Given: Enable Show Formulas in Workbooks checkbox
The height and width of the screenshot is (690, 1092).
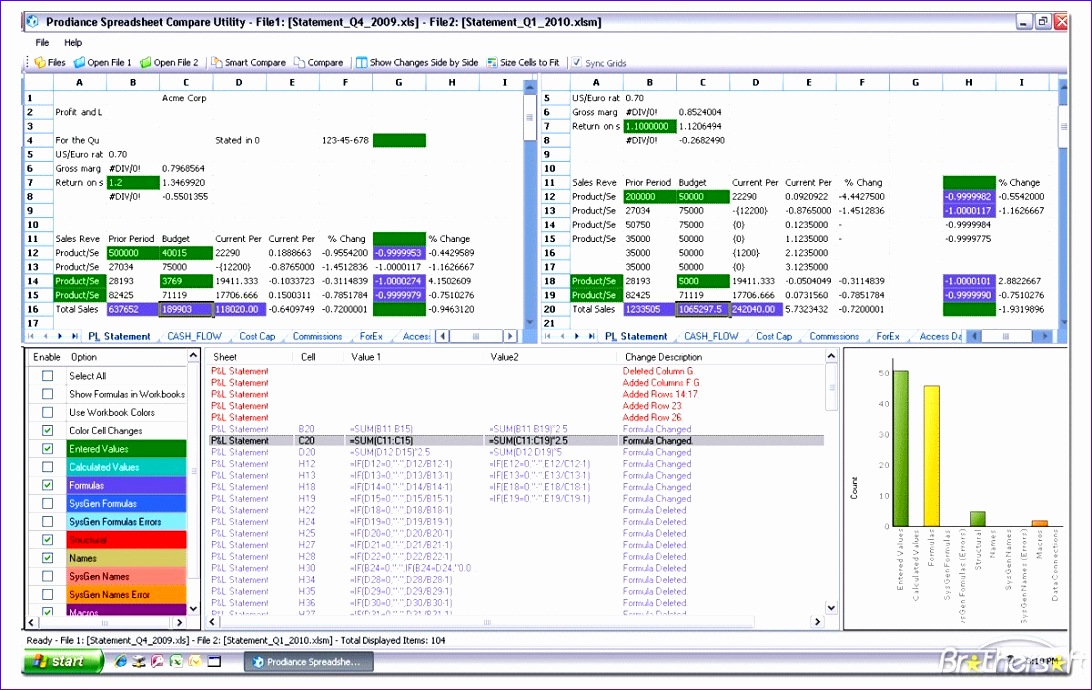Looking at the screenshot, I should (47, 394).
